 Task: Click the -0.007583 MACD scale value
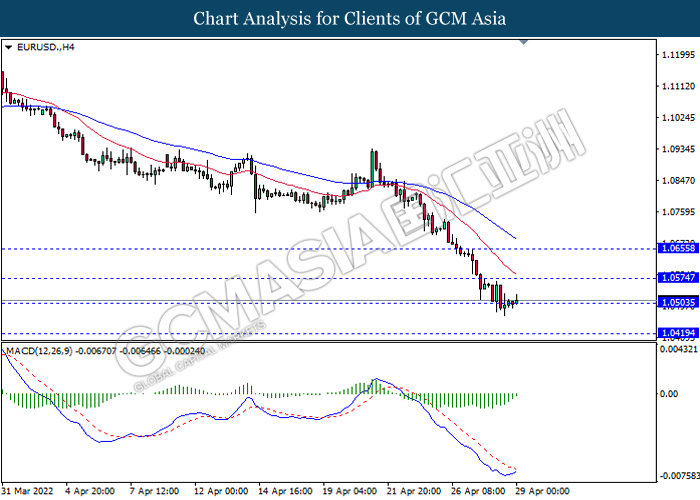point(679,476)
